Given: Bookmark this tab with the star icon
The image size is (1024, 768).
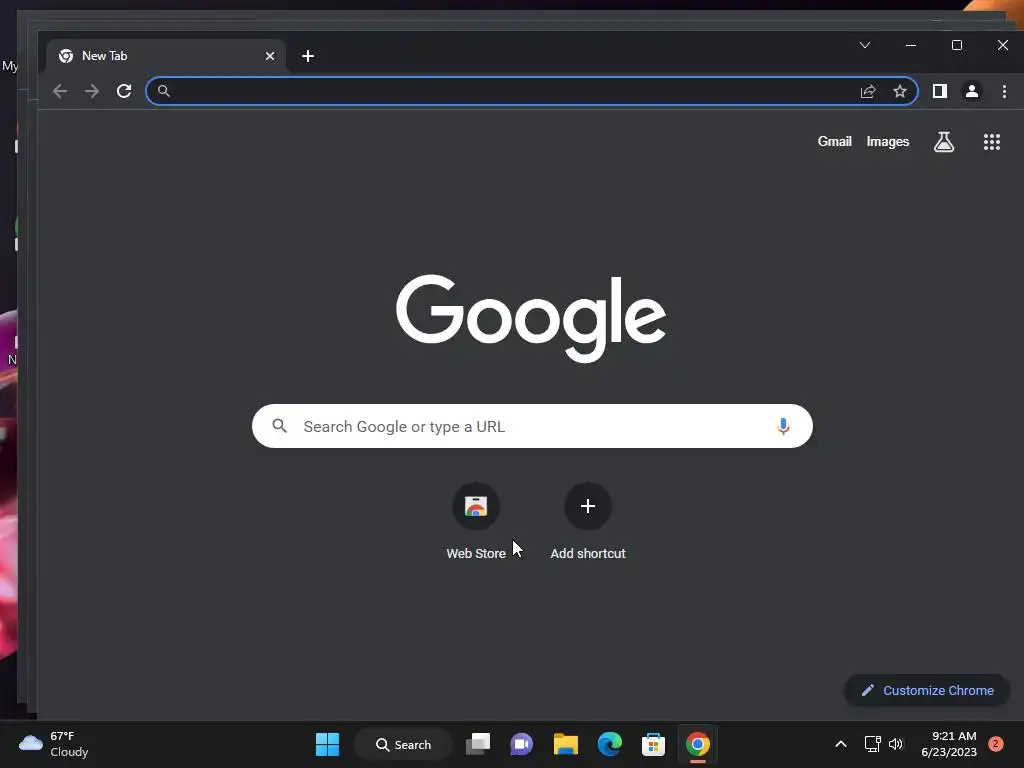Looking at the screenshot, I should (900, 91).
